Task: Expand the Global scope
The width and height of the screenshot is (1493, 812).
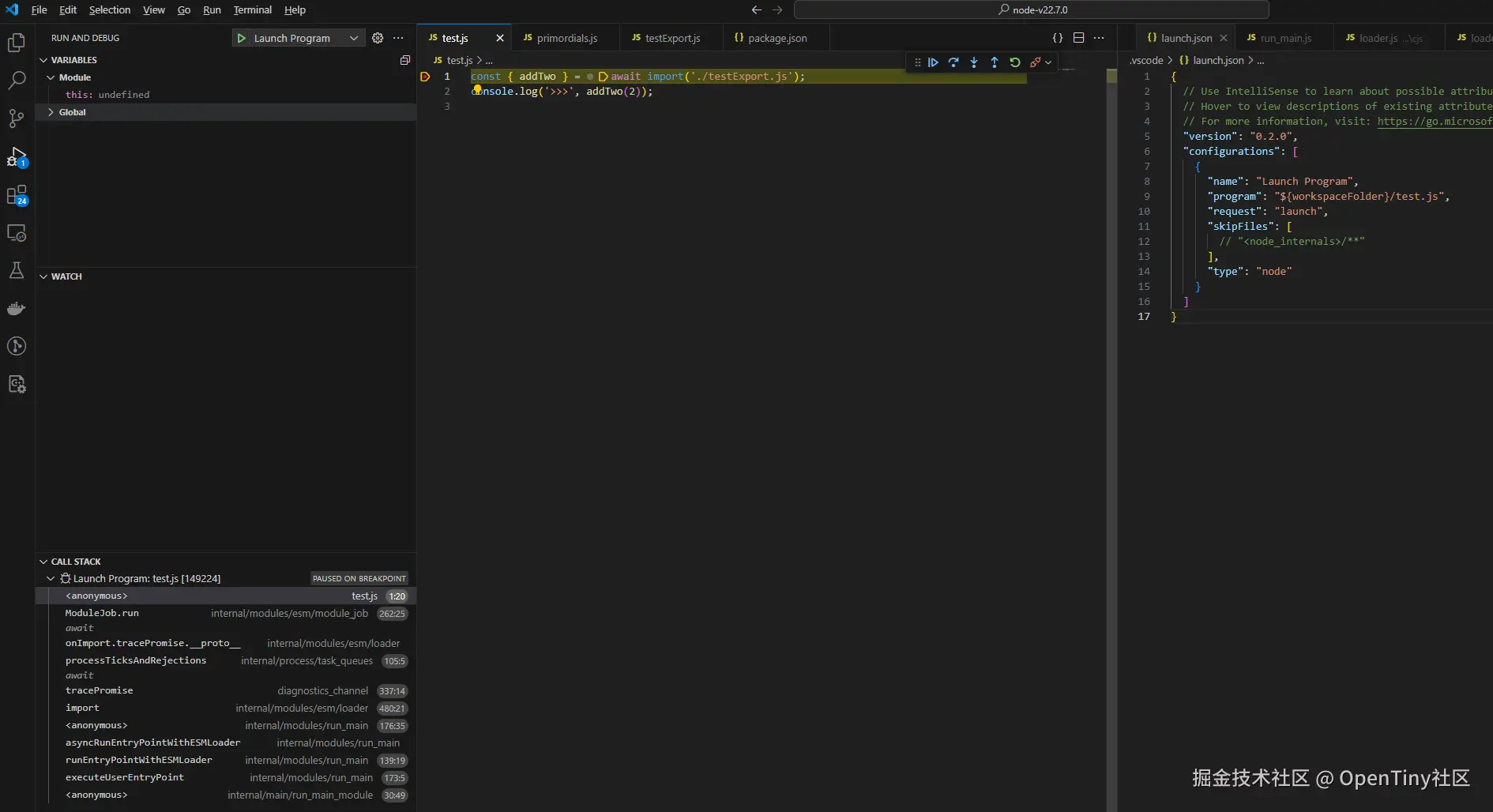Action: click(51, 112)
